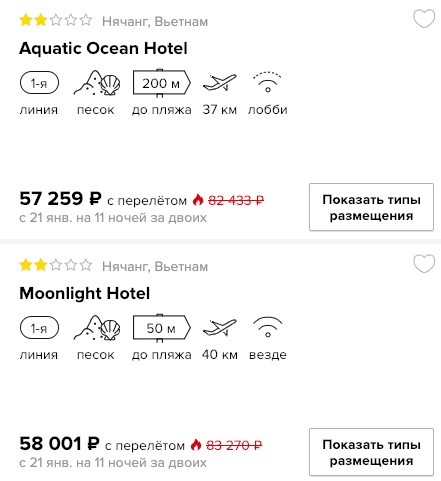This screenshot has width=441, height=481.
Task: Click the 58 001 ₽ price
Action: (x=60, y=444)
